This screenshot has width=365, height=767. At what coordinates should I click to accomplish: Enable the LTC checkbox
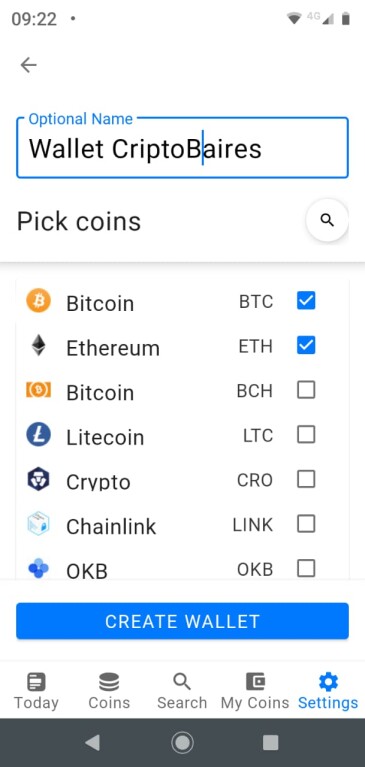coord(306,434)
